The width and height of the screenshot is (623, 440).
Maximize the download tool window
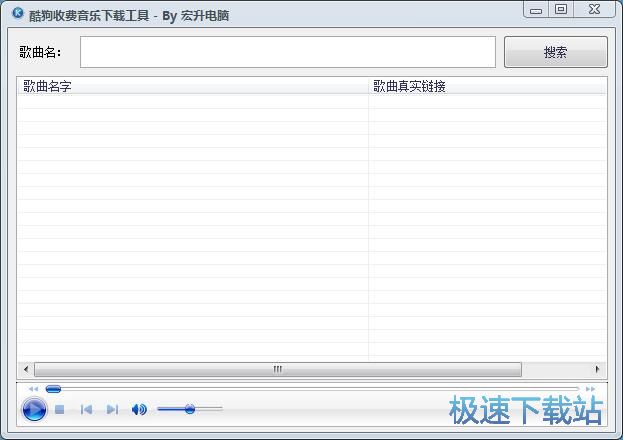561,10
